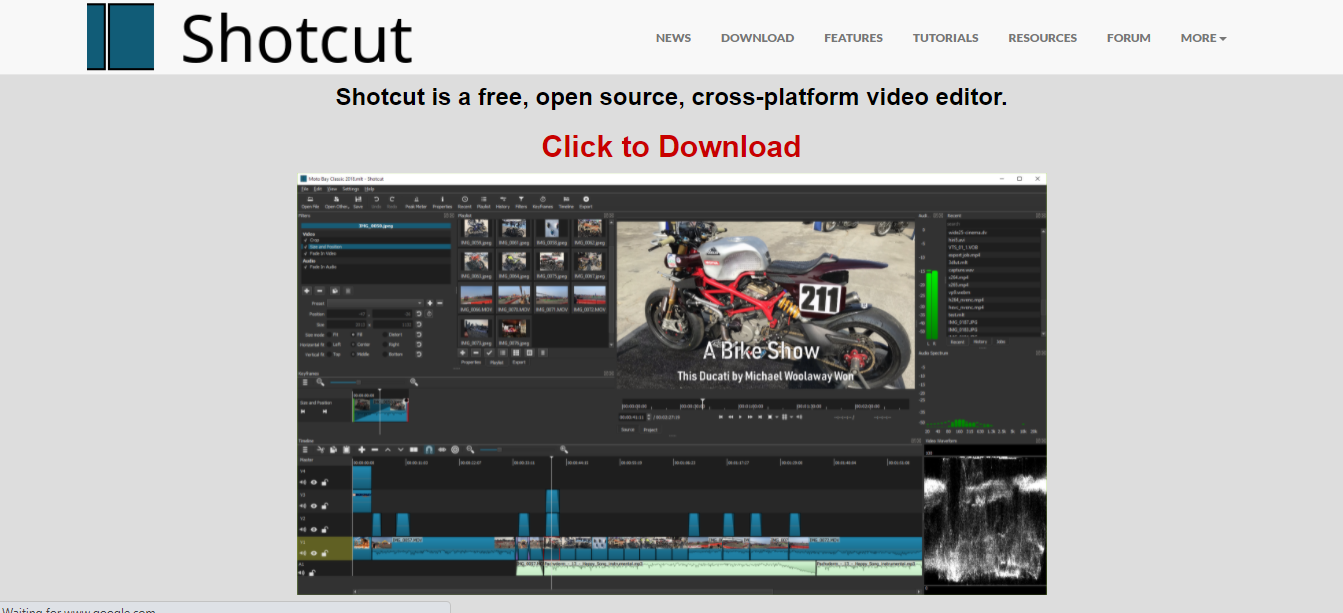The image size is (1343, 613).
Task: Click the Peak Meter toolbar icon in the screenshot
Action: pos(416,202)
